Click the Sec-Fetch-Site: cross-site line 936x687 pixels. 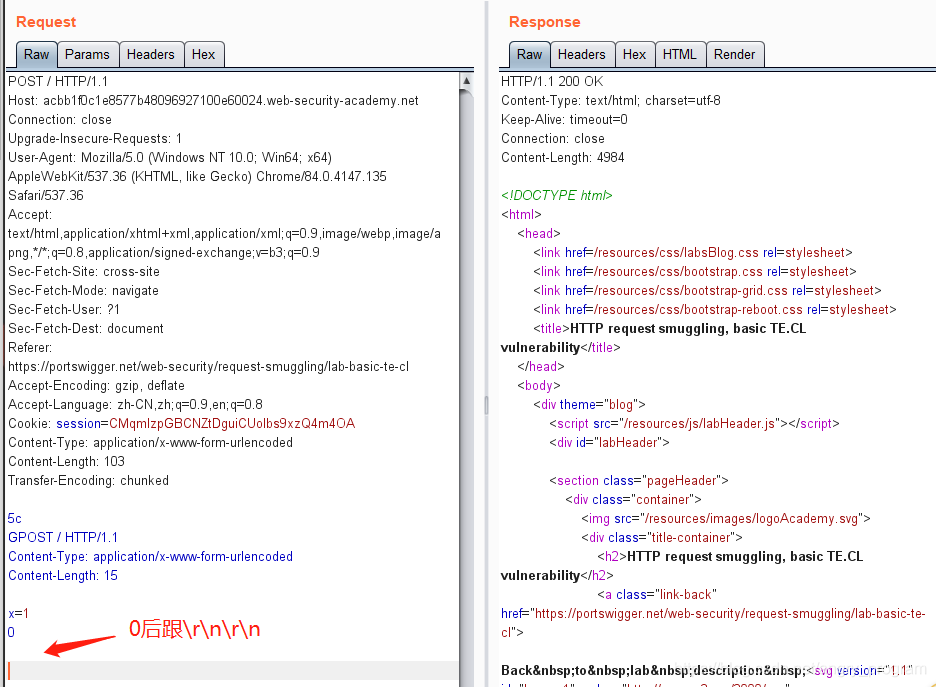coord(84,272)
